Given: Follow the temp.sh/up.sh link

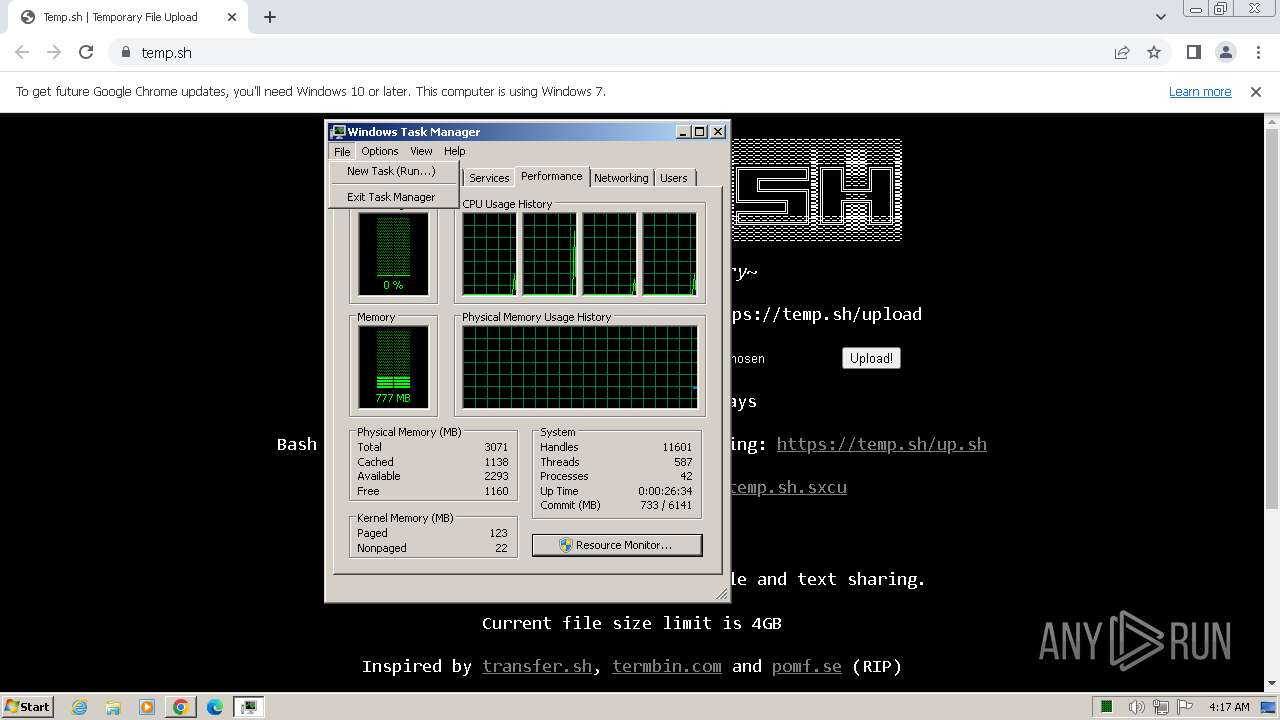Looking at the screenshot, I should pyautogui.click(x=881, y=444).
